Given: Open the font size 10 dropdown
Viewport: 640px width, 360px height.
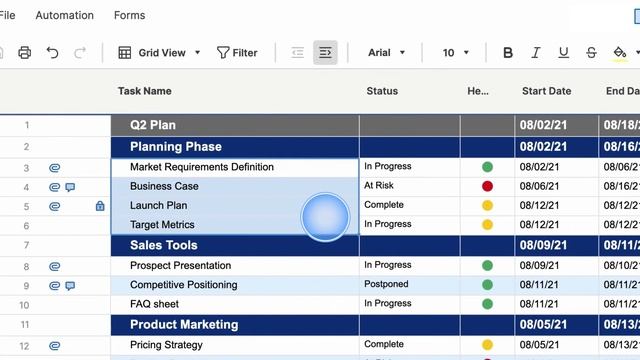Looking at the screenshot, I should [456, 53].
